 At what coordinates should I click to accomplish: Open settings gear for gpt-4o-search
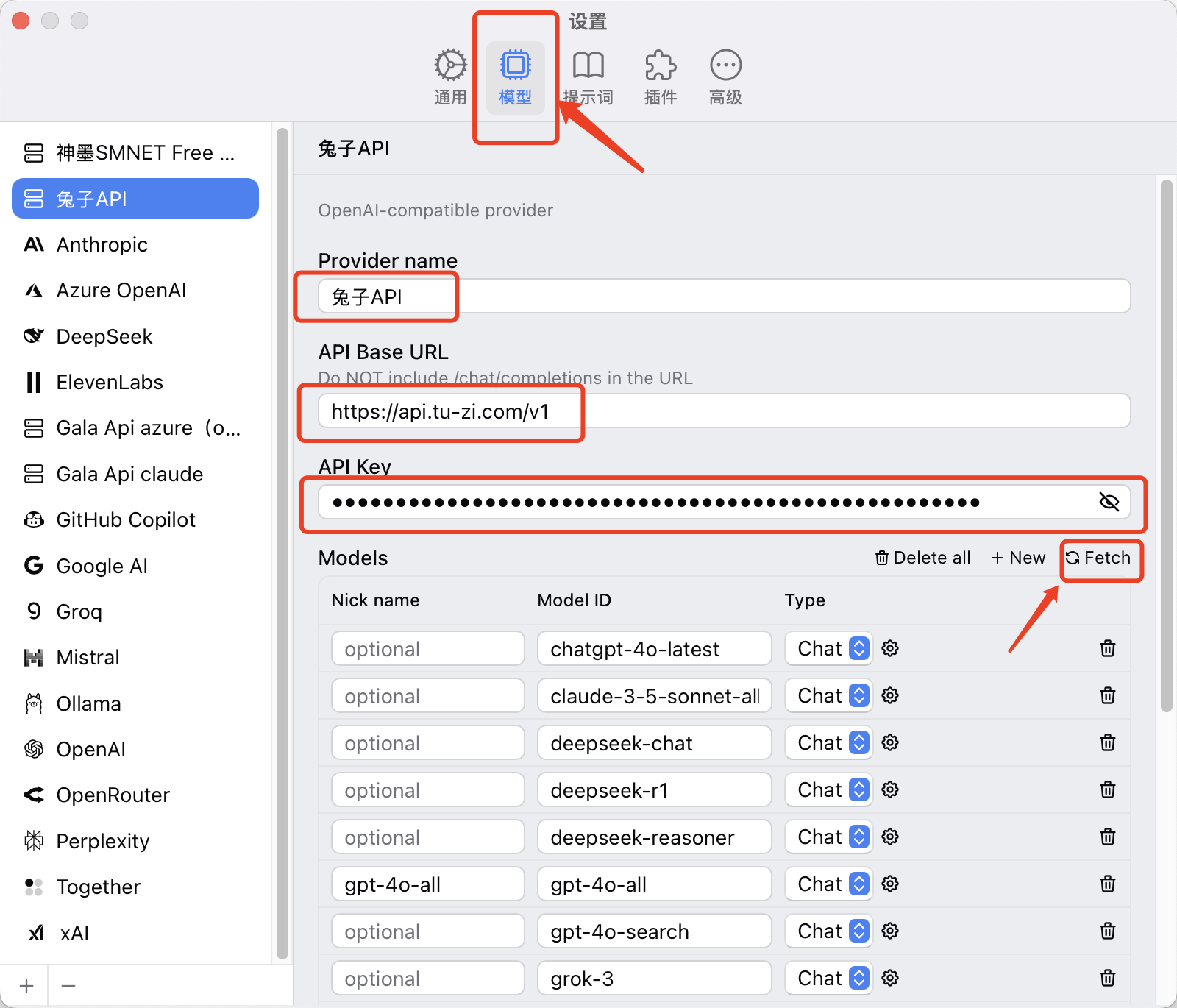click(890, 931)
